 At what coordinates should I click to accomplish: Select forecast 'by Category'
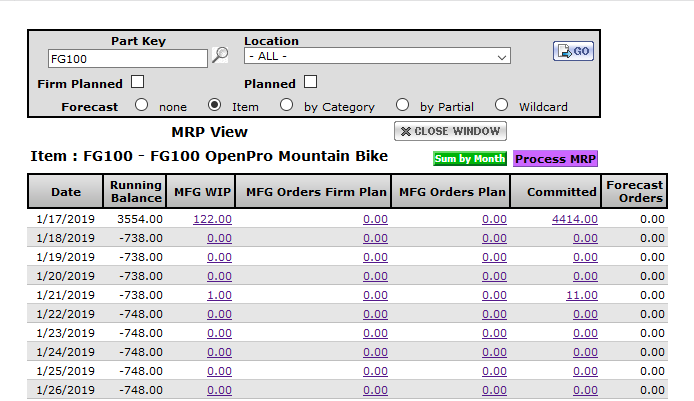click(x=287, y=105)
